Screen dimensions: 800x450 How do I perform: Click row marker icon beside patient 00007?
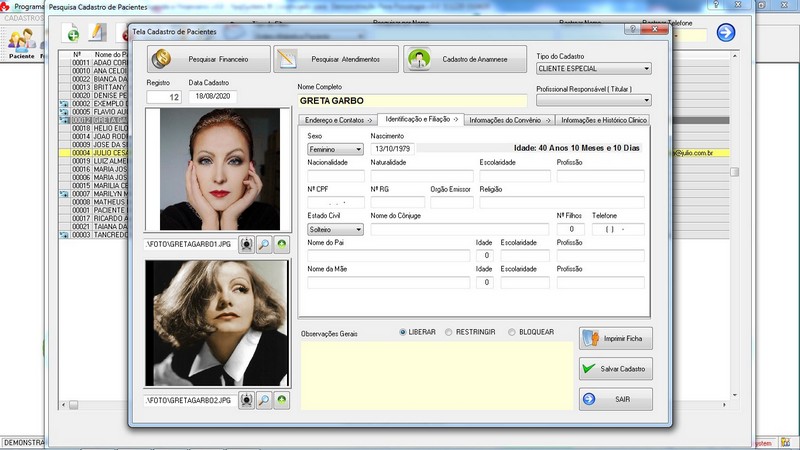(x=64, y=194)
